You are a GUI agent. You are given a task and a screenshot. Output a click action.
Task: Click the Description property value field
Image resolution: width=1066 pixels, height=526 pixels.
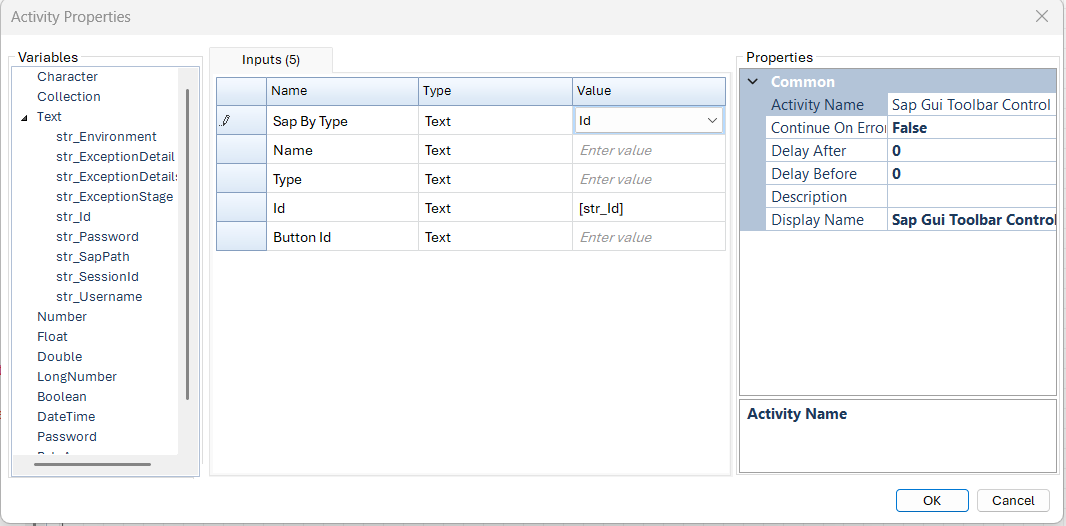pos(970,197)
